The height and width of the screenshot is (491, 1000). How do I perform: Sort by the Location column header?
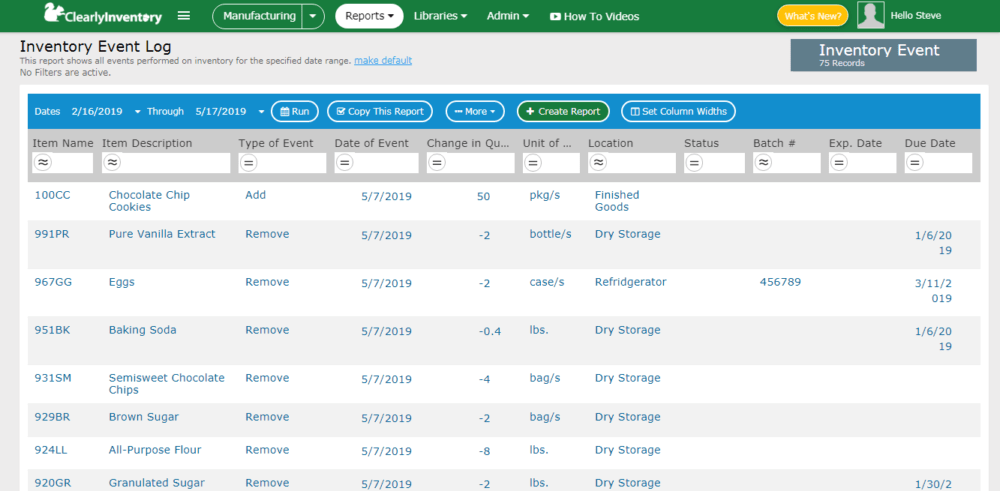610,143
